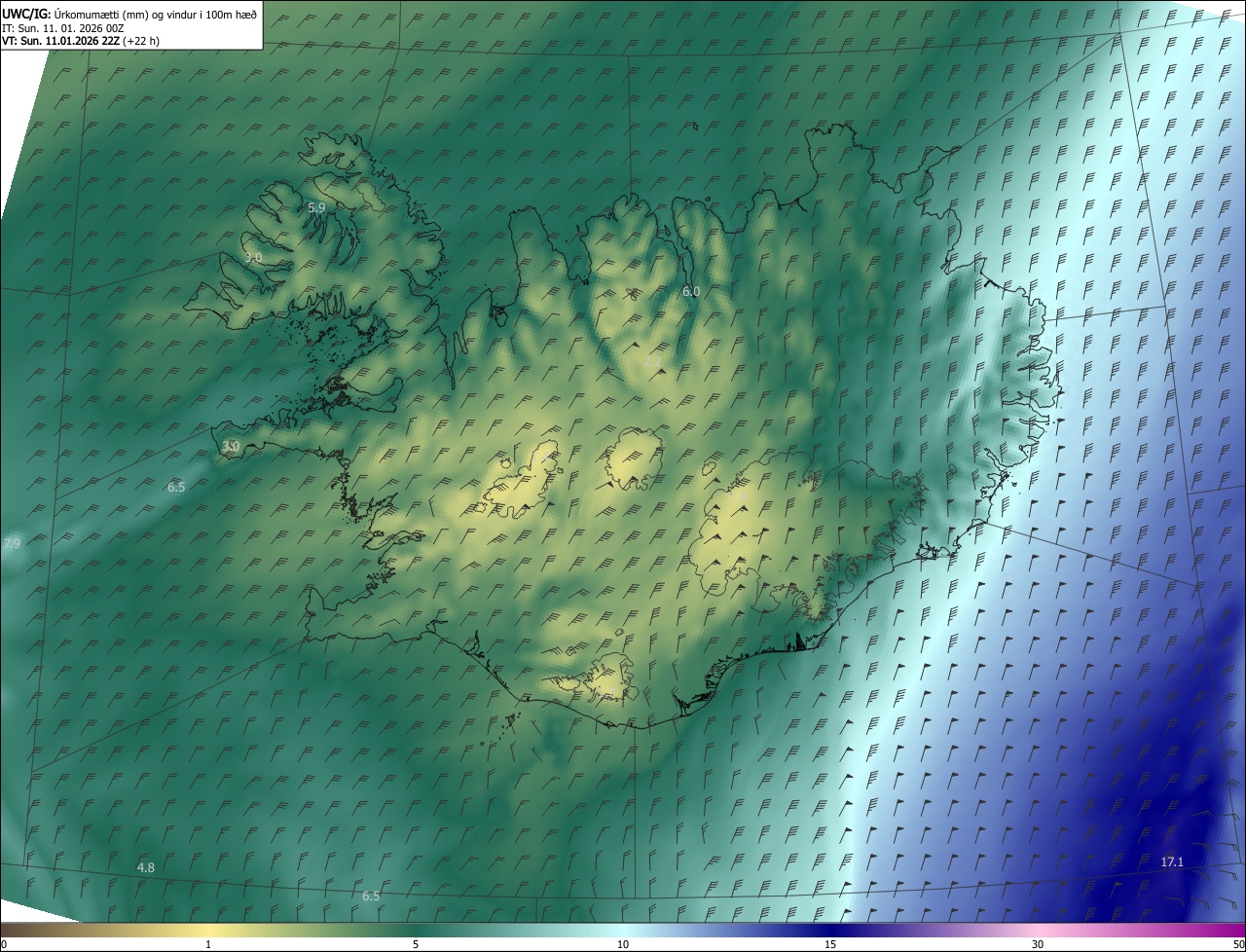Click the 50 tick on the colour scale
This screenshot has height=952, width=1246.
pos(1238,944)
